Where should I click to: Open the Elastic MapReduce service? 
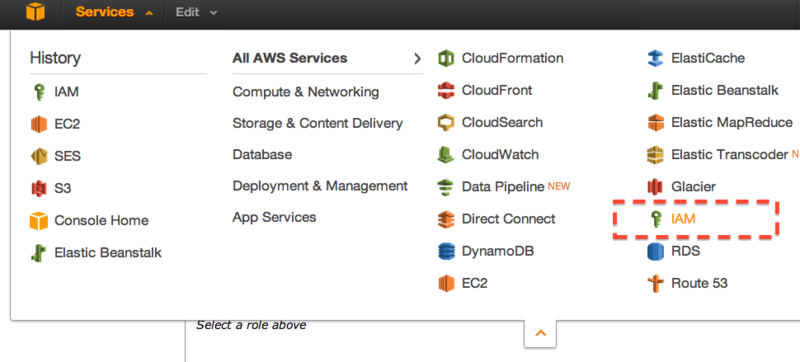[x=732, y=122]
